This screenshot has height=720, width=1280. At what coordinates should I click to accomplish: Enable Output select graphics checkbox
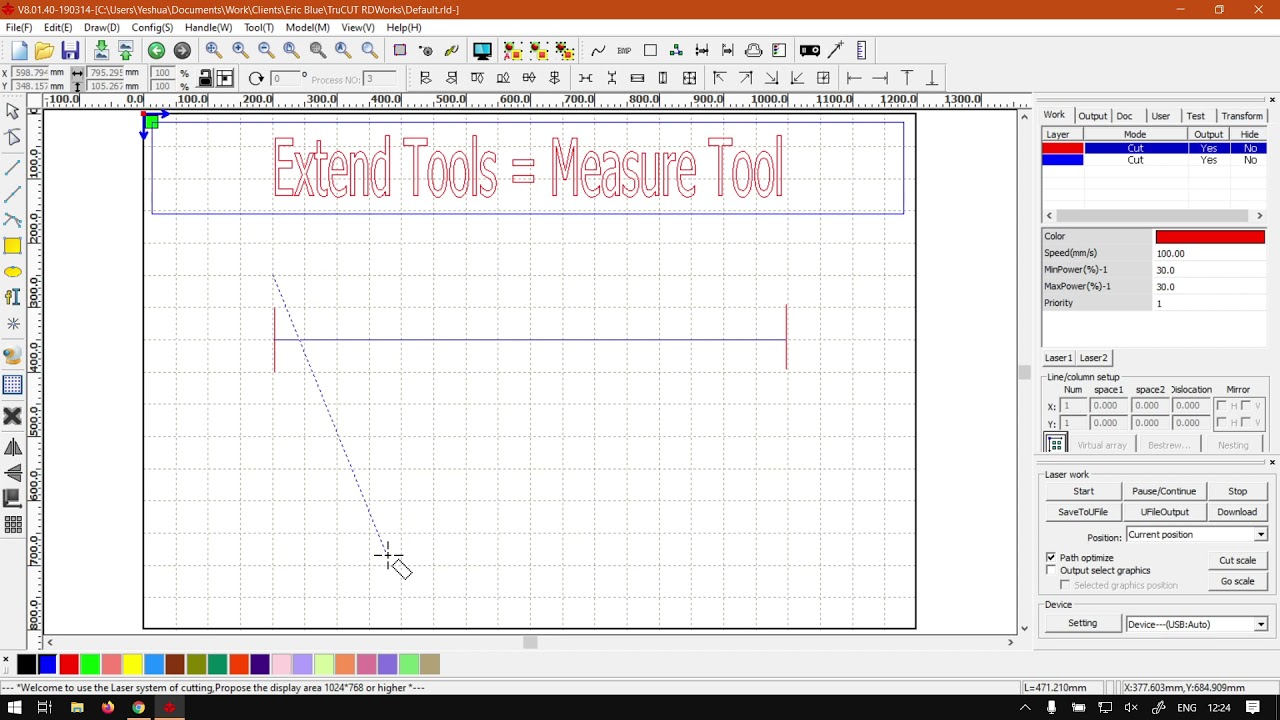1051,570
